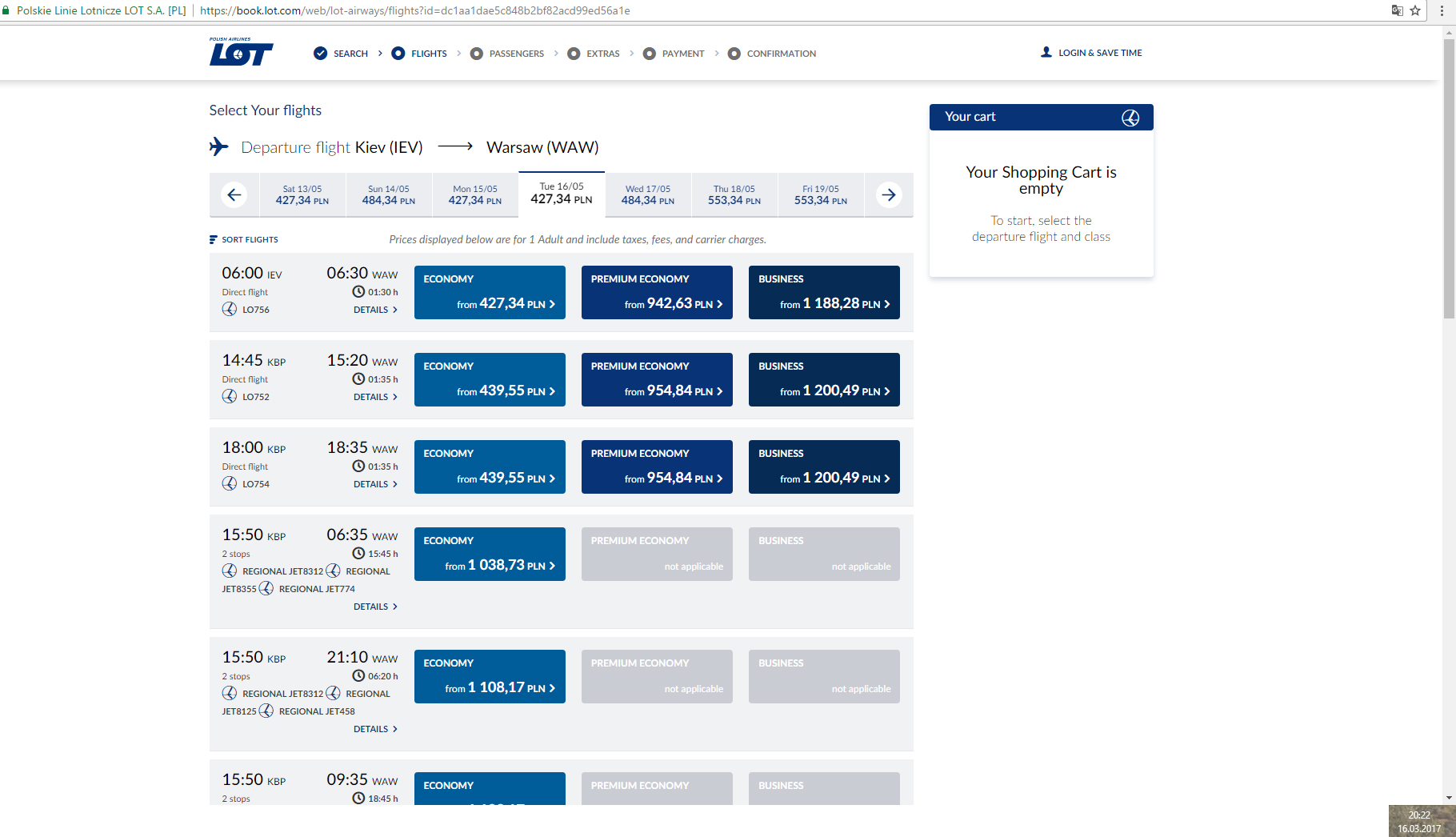Click the Passengers step circle icon
The width and height of the screenshot is (1456, 837).
(x=476, y=54)
